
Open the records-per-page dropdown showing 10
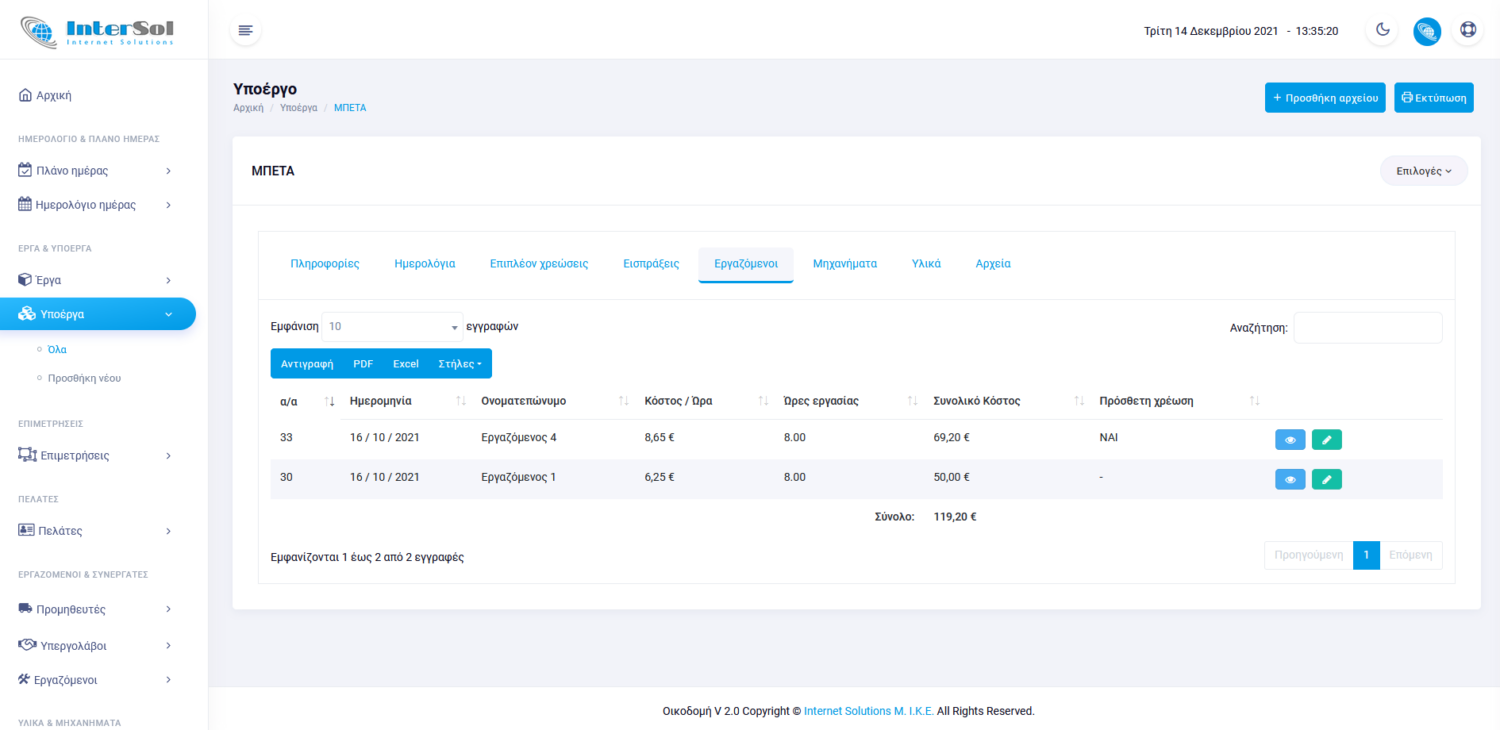tap(392, 327)
